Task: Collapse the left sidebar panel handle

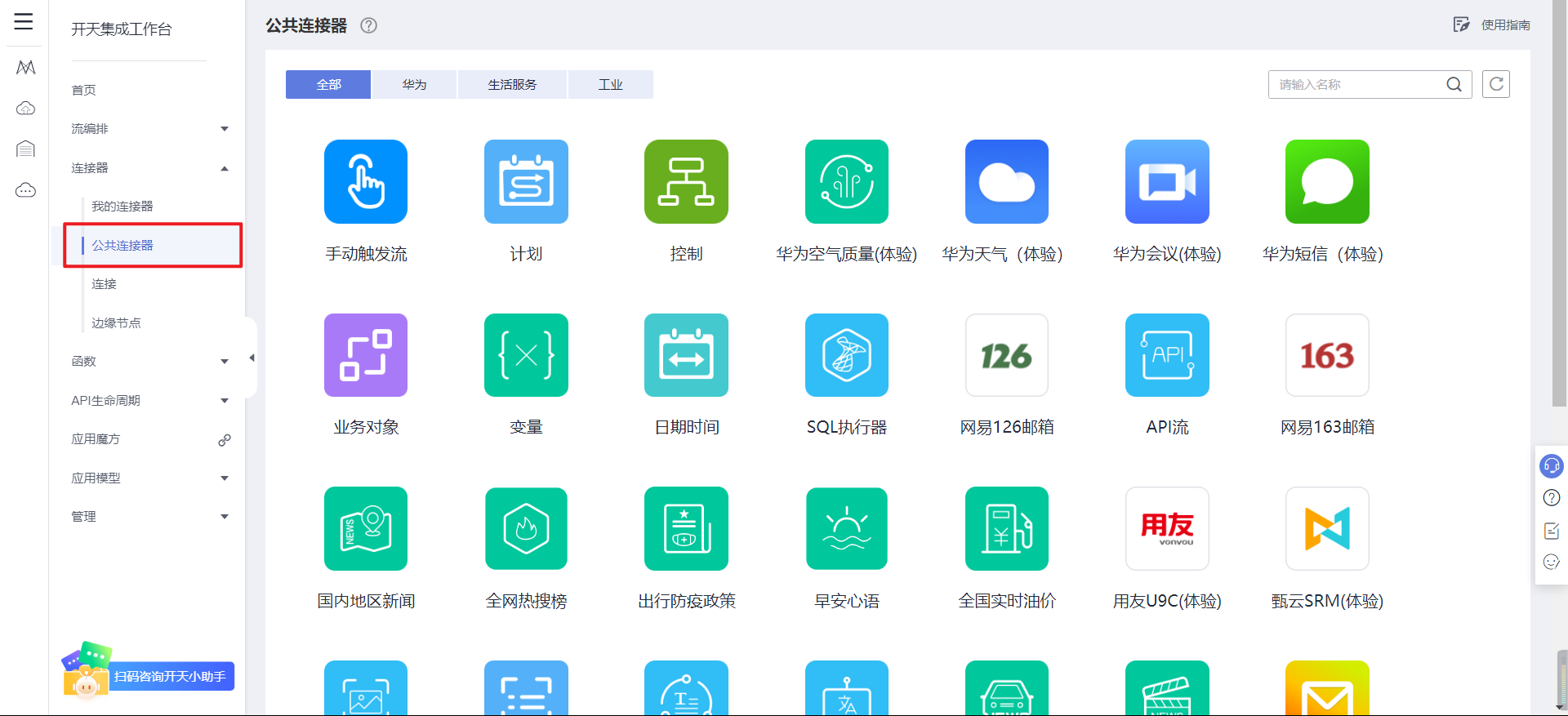Action: click(x=252, y=358)
